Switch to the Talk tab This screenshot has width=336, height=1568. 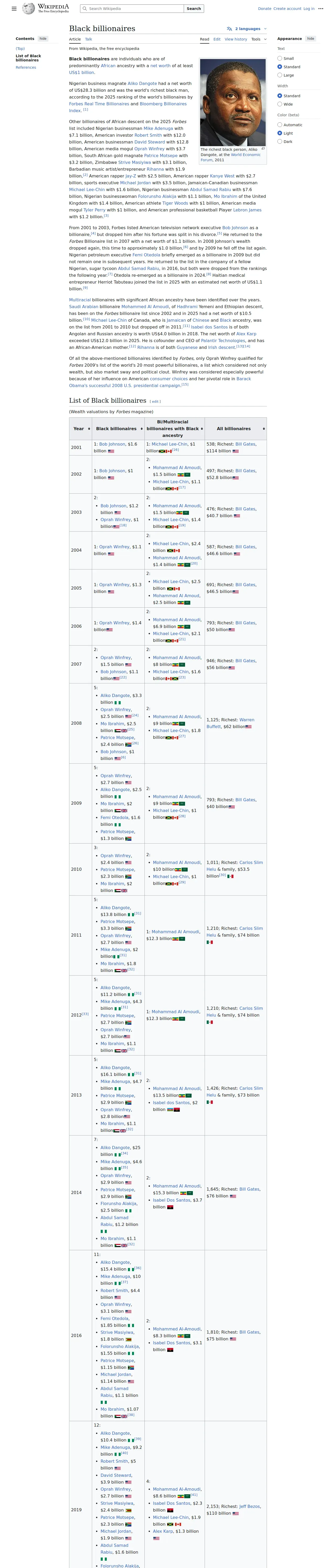[88, 39]
